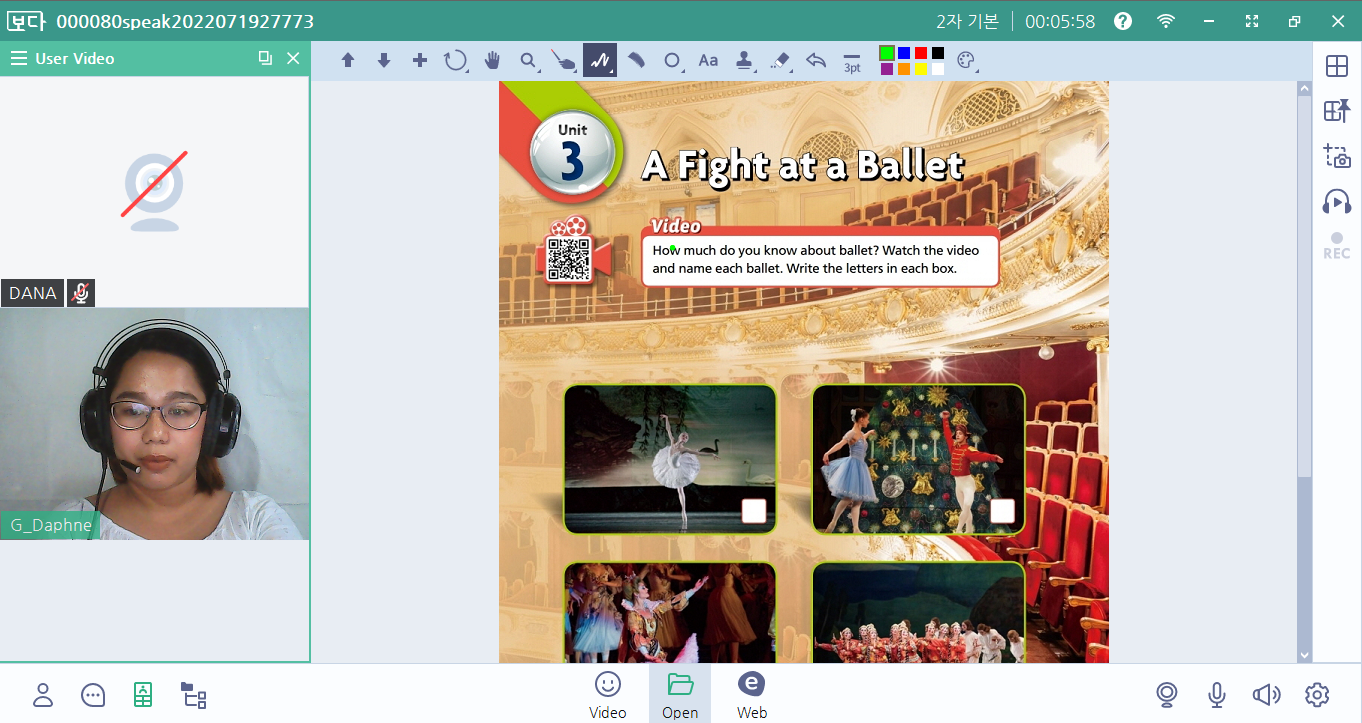
Task: Open the eraser tool options
Action: coord(781,60)
